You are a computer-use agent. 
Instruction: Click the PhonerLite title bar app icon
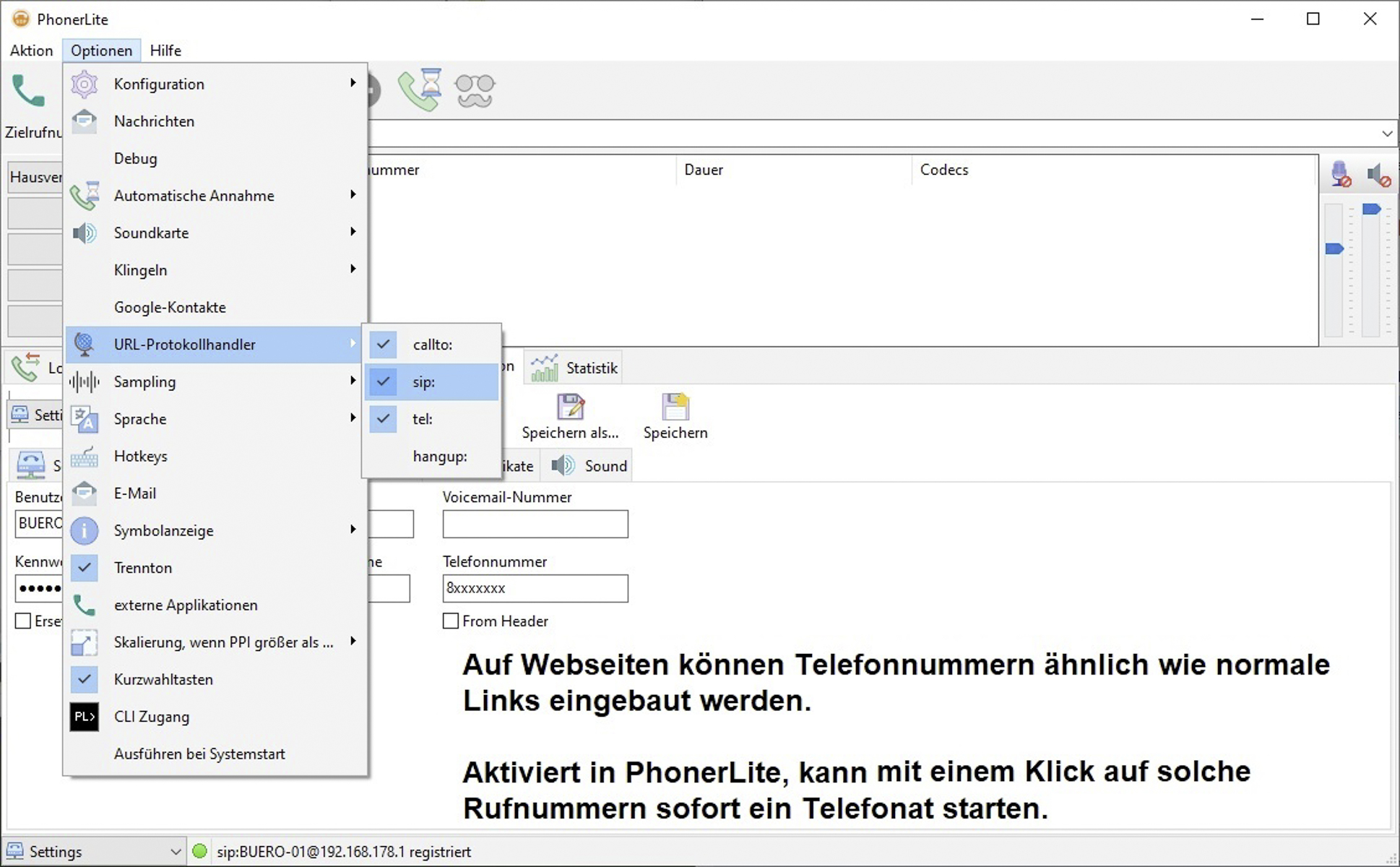21,19
